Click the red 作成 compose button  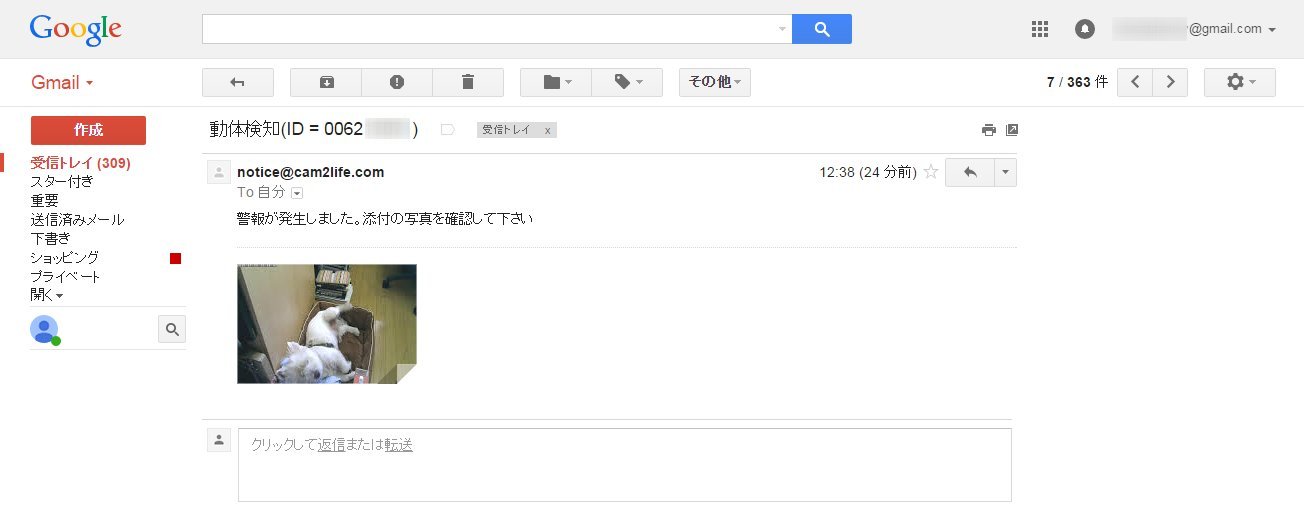pos(88,130)
